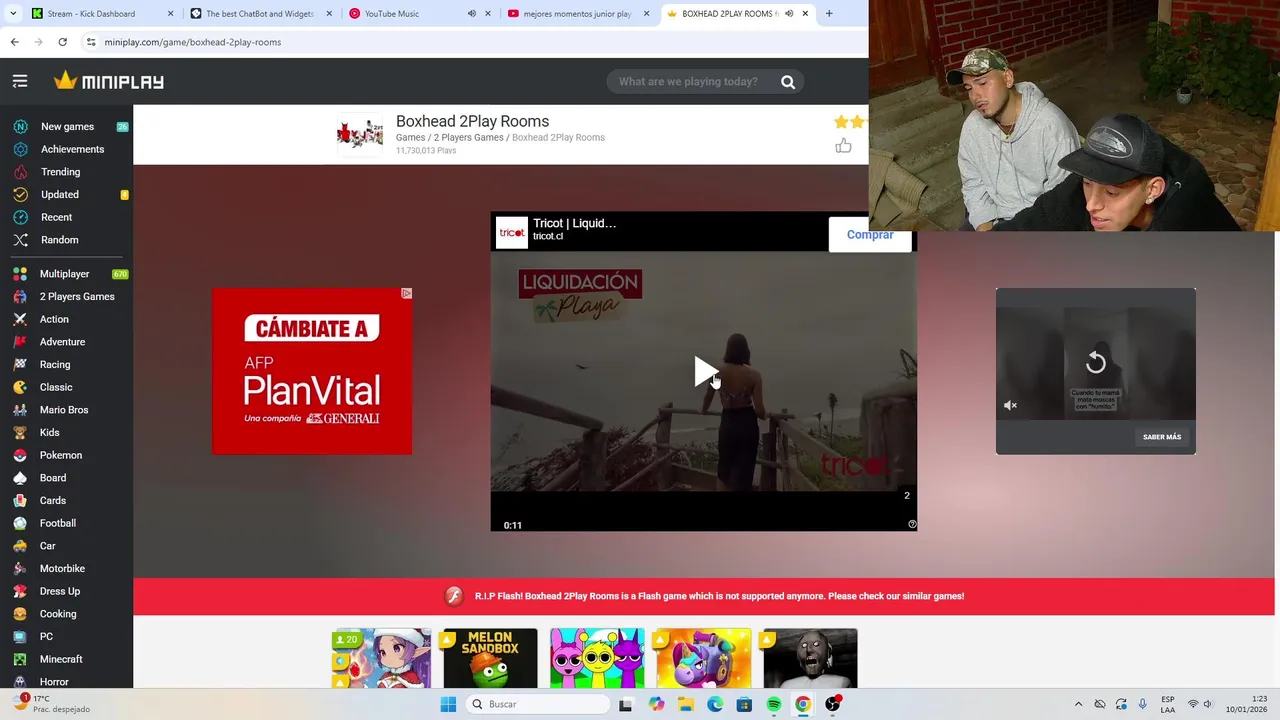The image size is (1280, 720).
Task: Click the Mario Bros category icon
Action: [x=20, y=410]
